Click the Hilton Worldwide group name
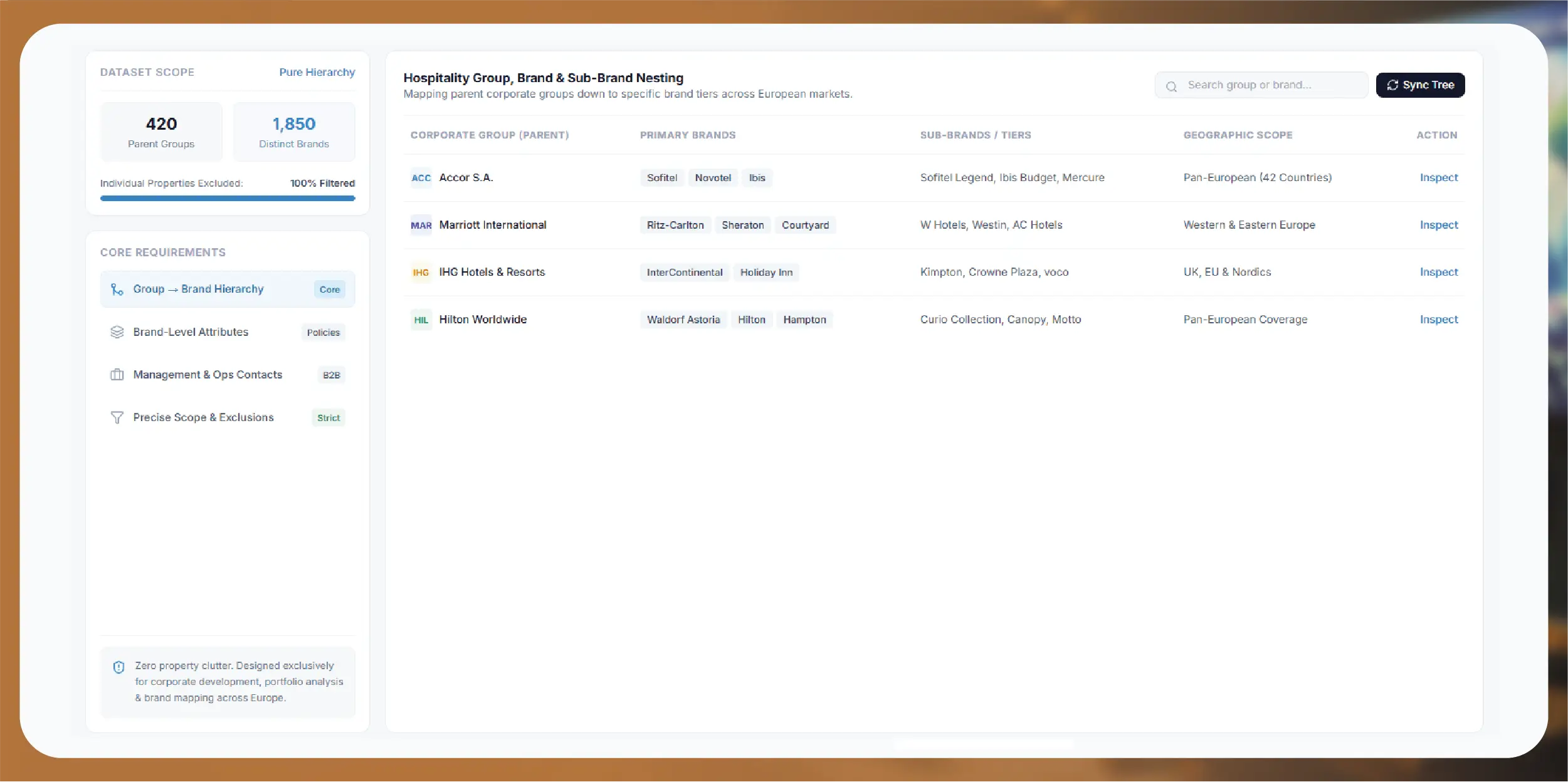Image resolution: width=1568 pixels, height=782 pixels. pyautogui.click(x=483, y=320)
